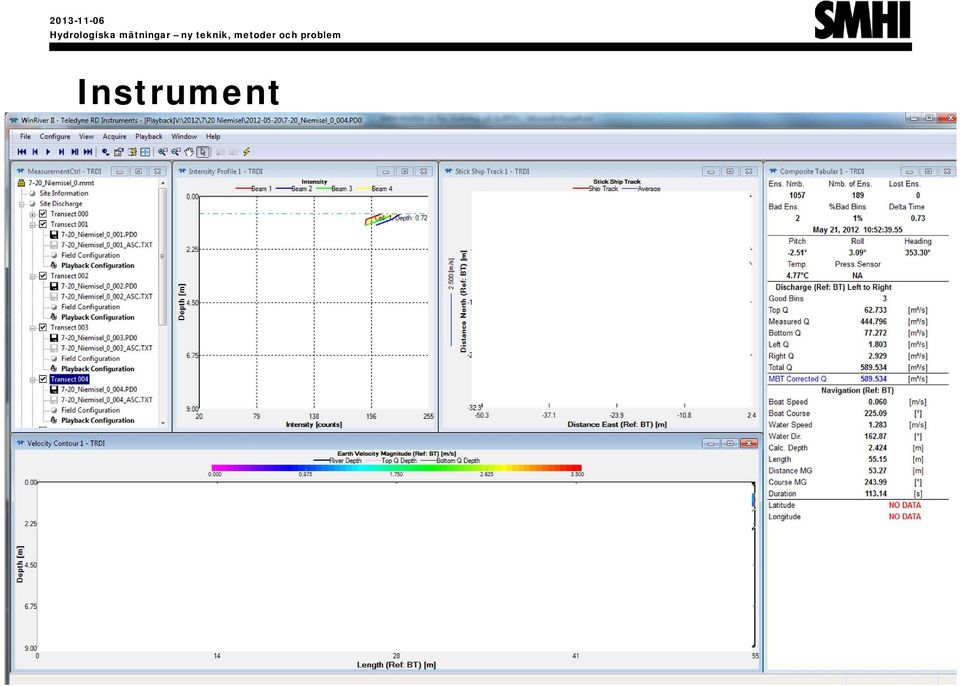Open the Window menu
960x686 pixels.
(184, 137)
